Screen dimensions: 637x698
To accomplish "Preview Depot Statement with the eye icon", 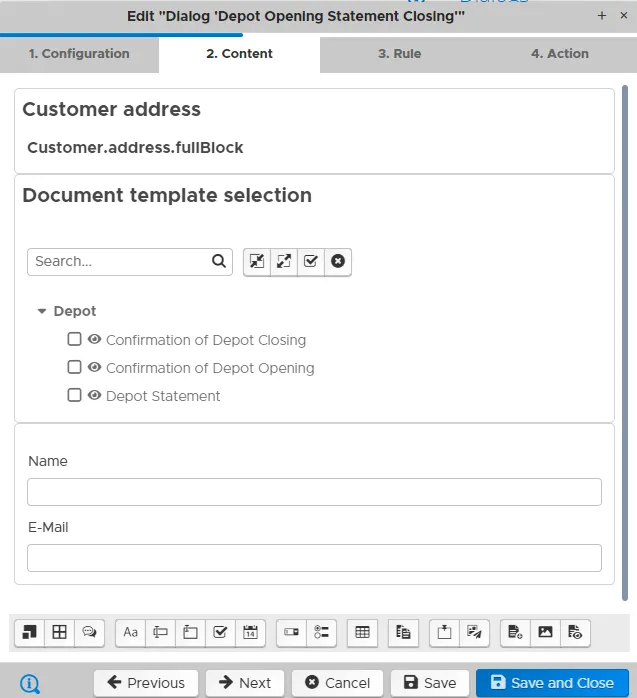I will pos(94,395).
